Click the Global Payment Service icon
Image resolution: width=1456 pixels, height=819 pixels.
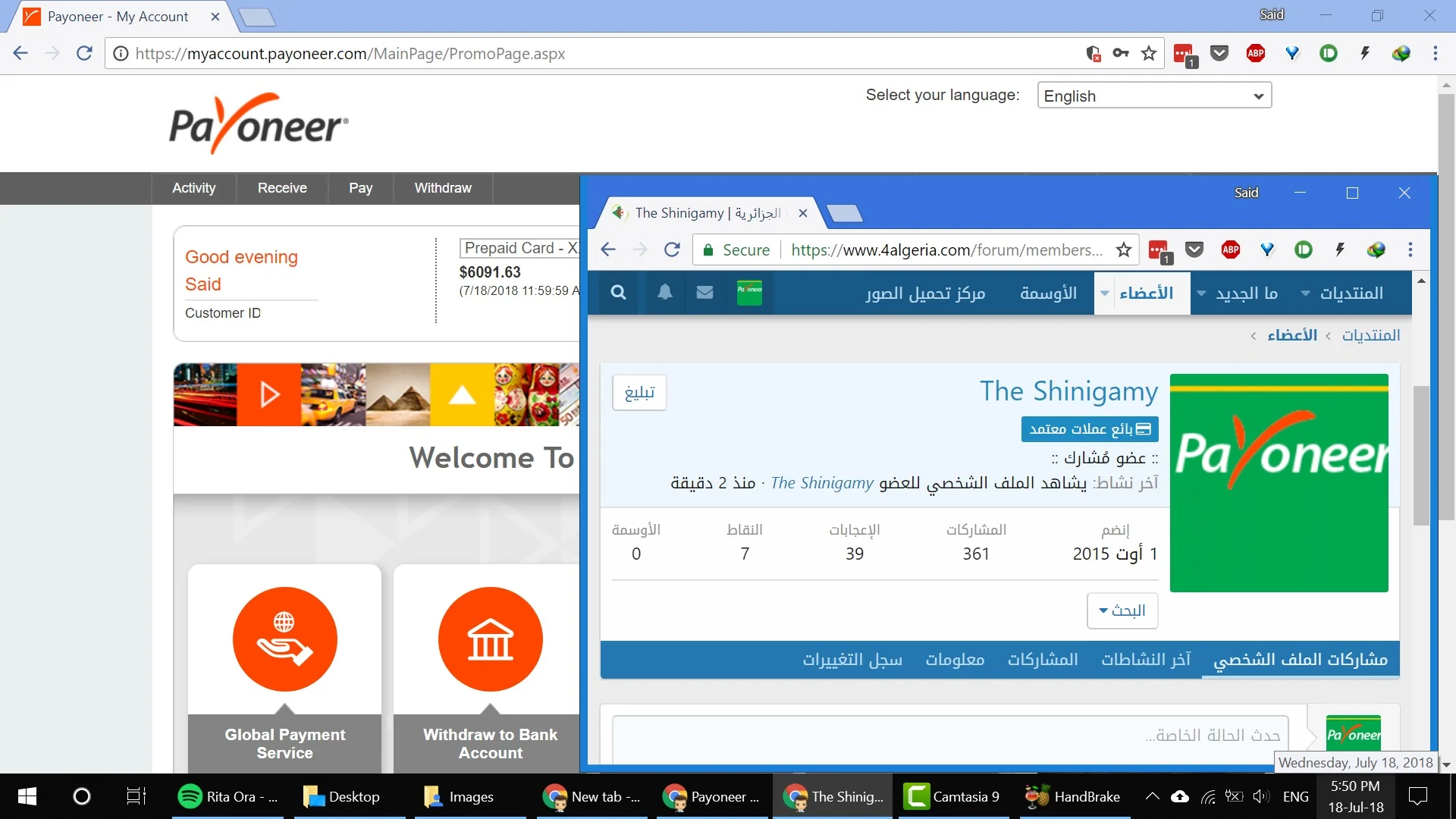285,639
